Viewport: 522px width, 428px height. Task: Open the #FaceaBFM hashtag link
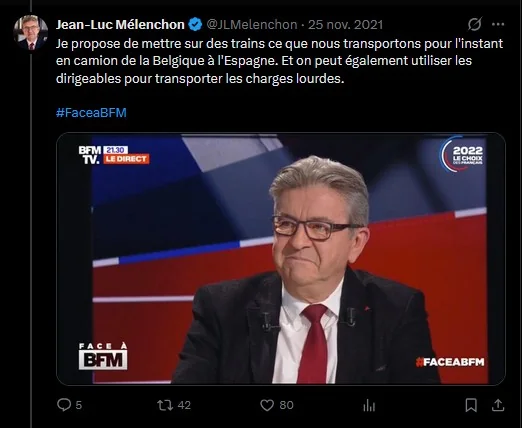[91, 113]
